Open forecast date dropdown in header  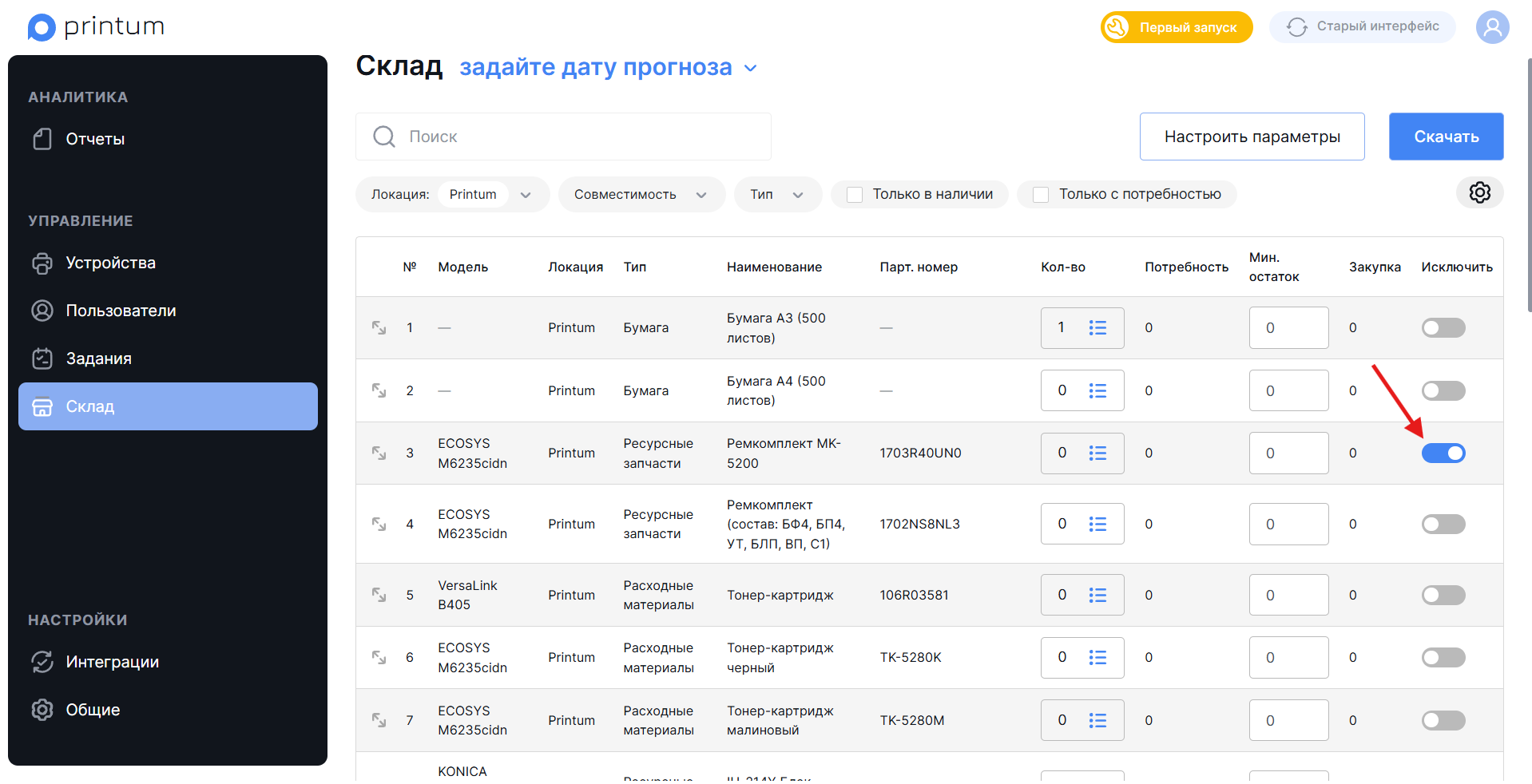(608, 67)
